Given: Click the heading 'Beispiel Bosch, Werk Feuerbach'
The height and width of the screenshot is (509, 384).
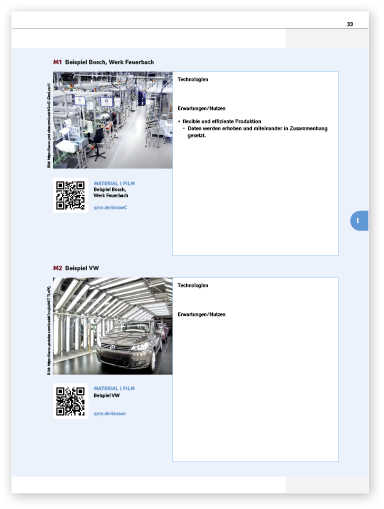Looking at the screenshot, I should (x=109, y=62).
